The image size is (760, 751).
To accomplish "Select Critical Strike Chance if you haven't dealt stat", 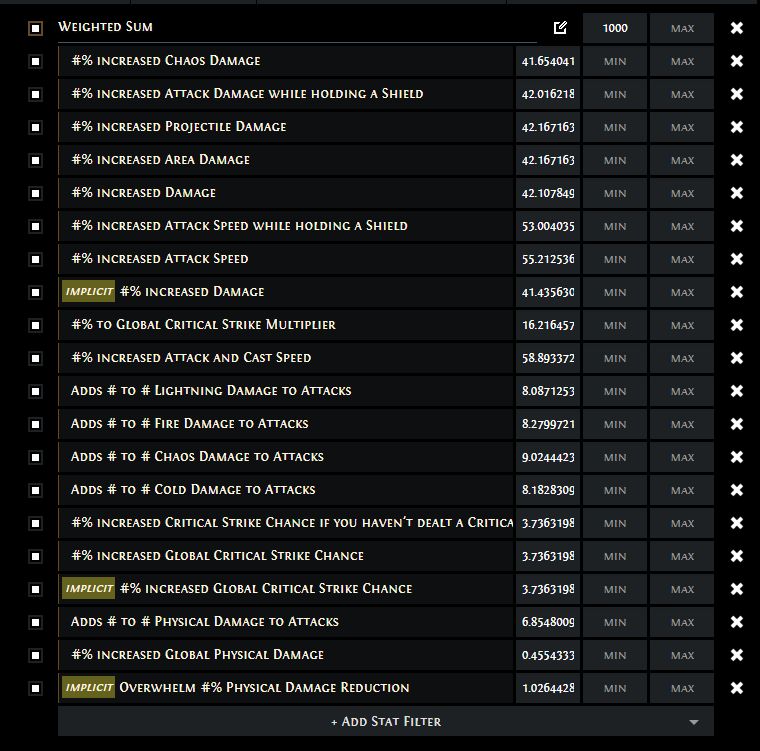I will tap(292, 522).
